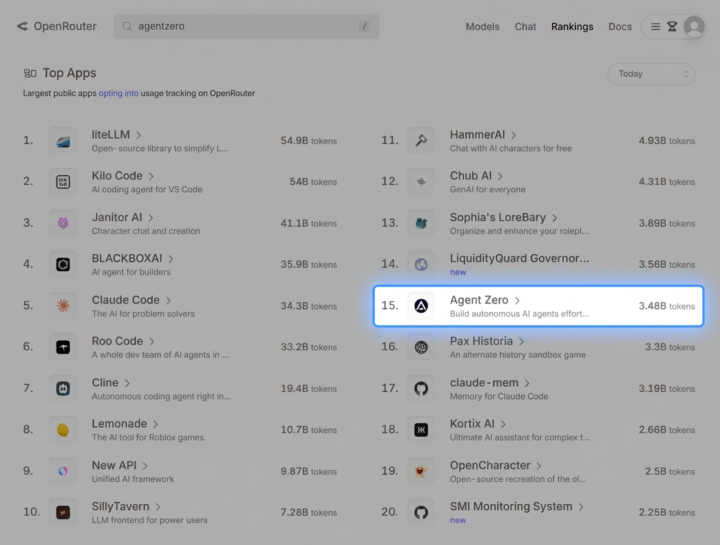Click the claude-mem GitHub icon
Image resolution: width=720 pixels, height=545 pixels.
421,388
